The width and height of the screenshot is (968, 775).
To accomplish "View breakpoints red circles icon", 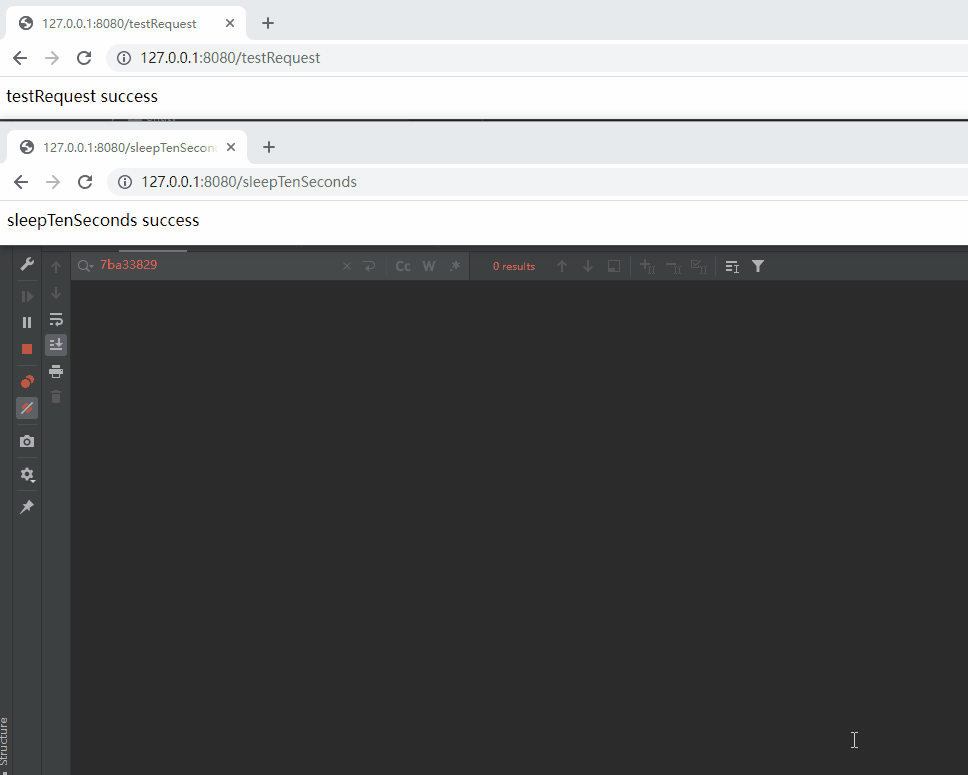I will tap(27, 382).
